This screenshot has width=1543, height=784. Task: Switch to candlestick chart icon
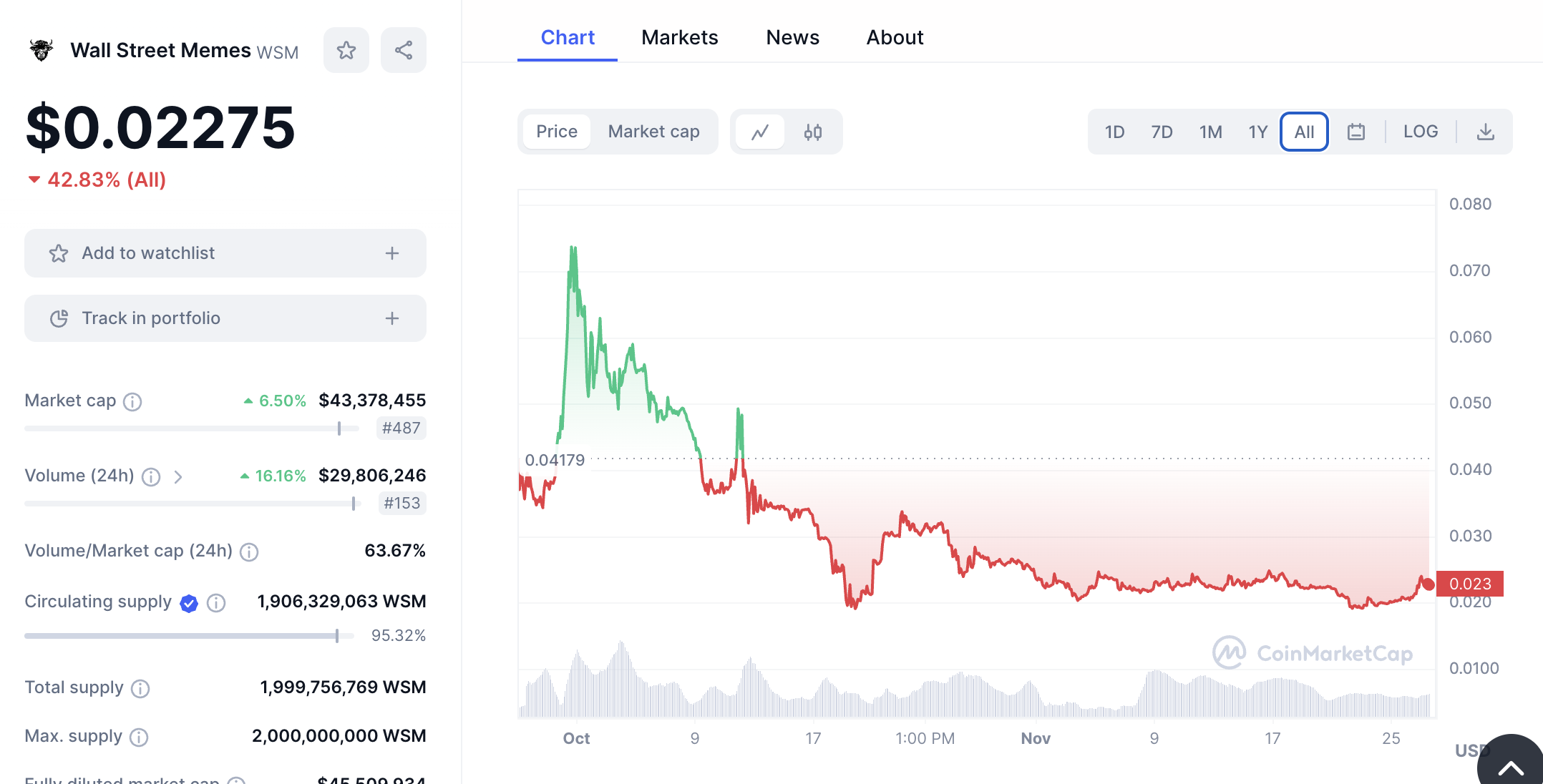[x=813, y=132]
